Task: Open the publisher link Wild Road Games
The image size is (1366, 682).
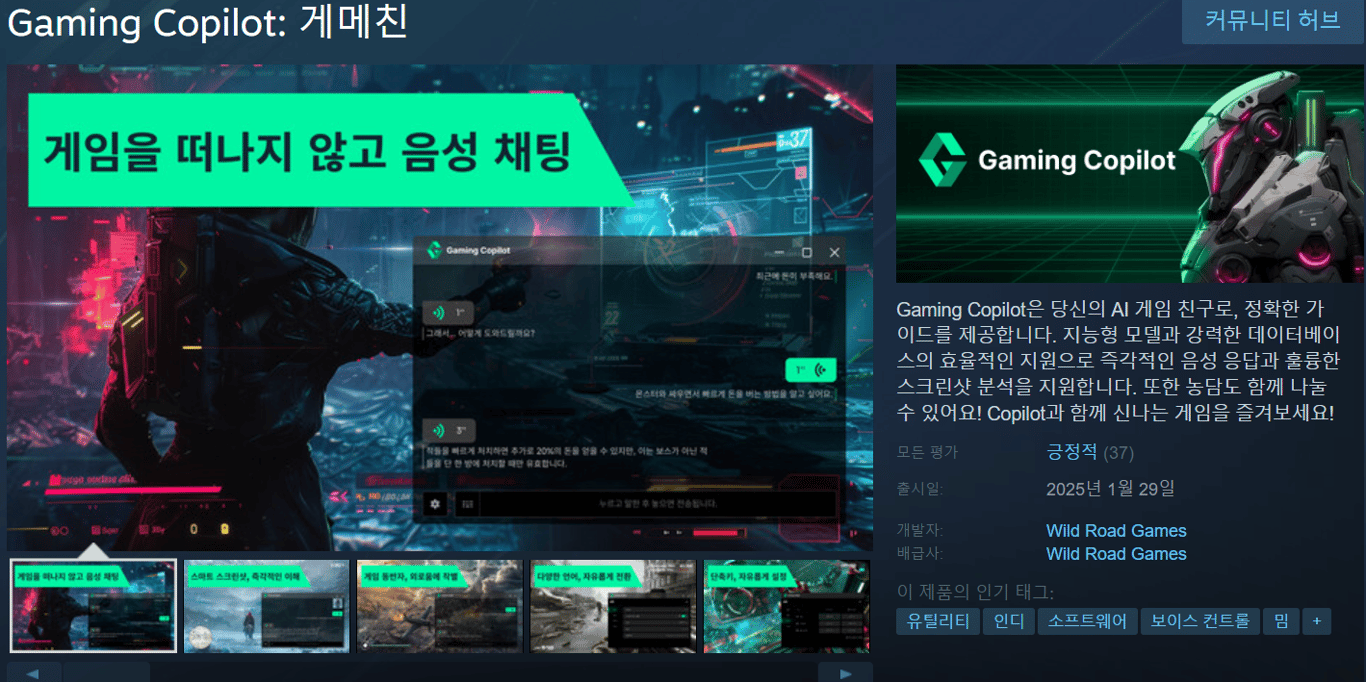Action: tap(1116, 554)
